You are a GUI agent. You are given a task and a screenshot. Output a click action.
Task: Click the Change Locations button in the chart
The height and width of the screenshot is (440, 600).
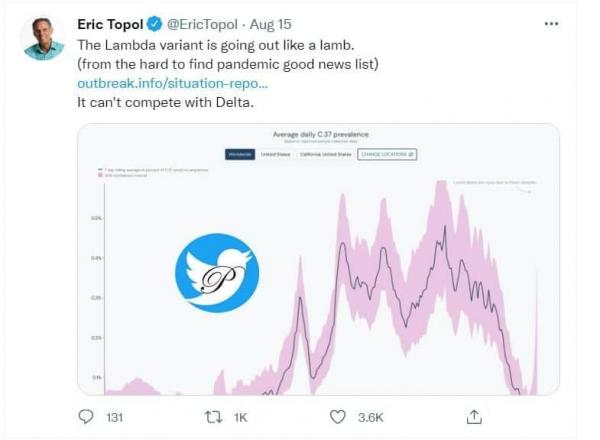pyautogui.click(x=387, y=155)
